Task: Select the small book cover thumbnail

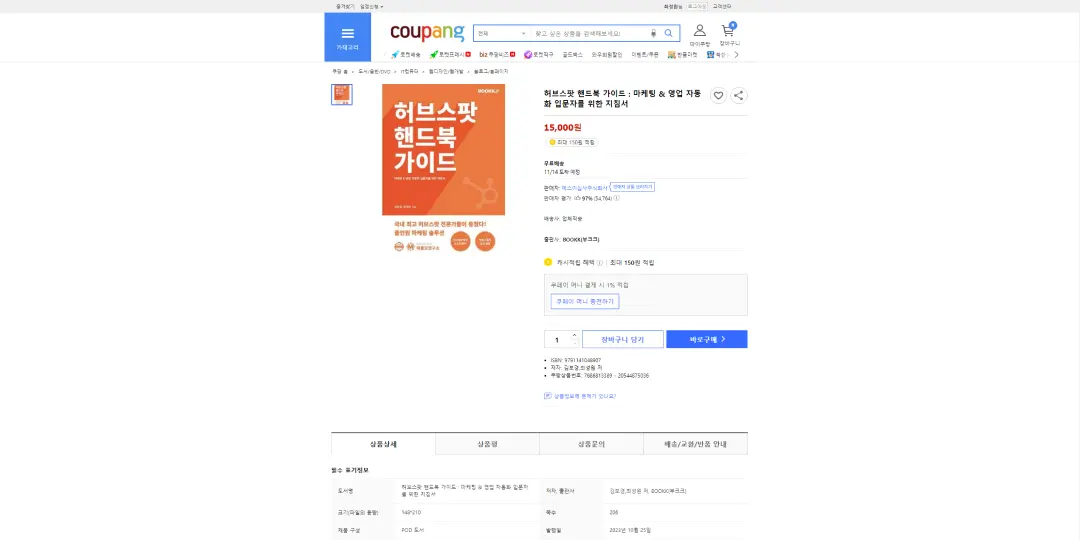Action: 342,94
